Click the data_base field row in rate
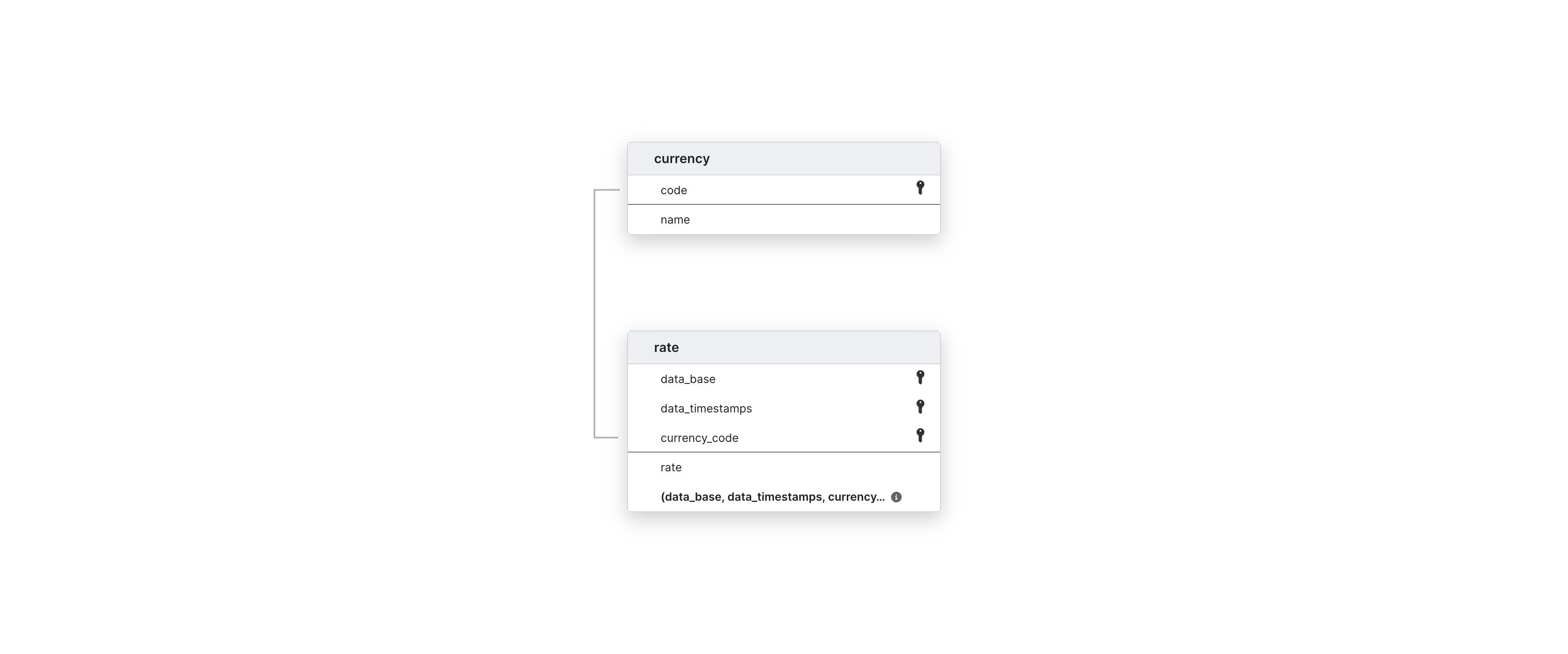1568x654 pixels. click(784, 378)
